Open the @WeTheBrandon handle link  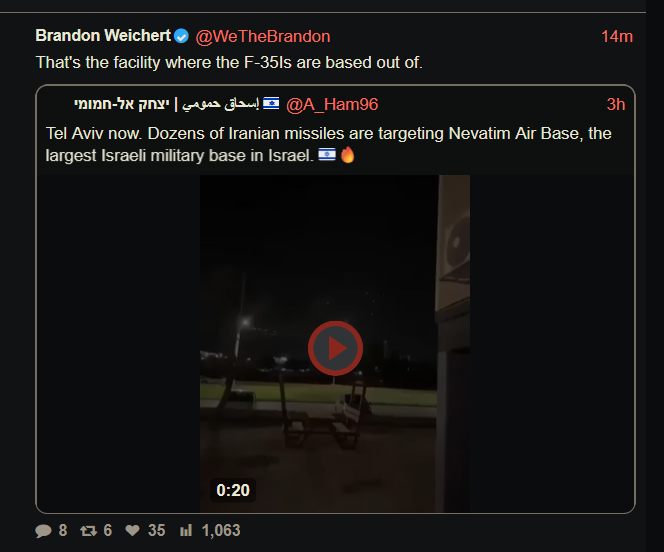[x=263, y=36]
